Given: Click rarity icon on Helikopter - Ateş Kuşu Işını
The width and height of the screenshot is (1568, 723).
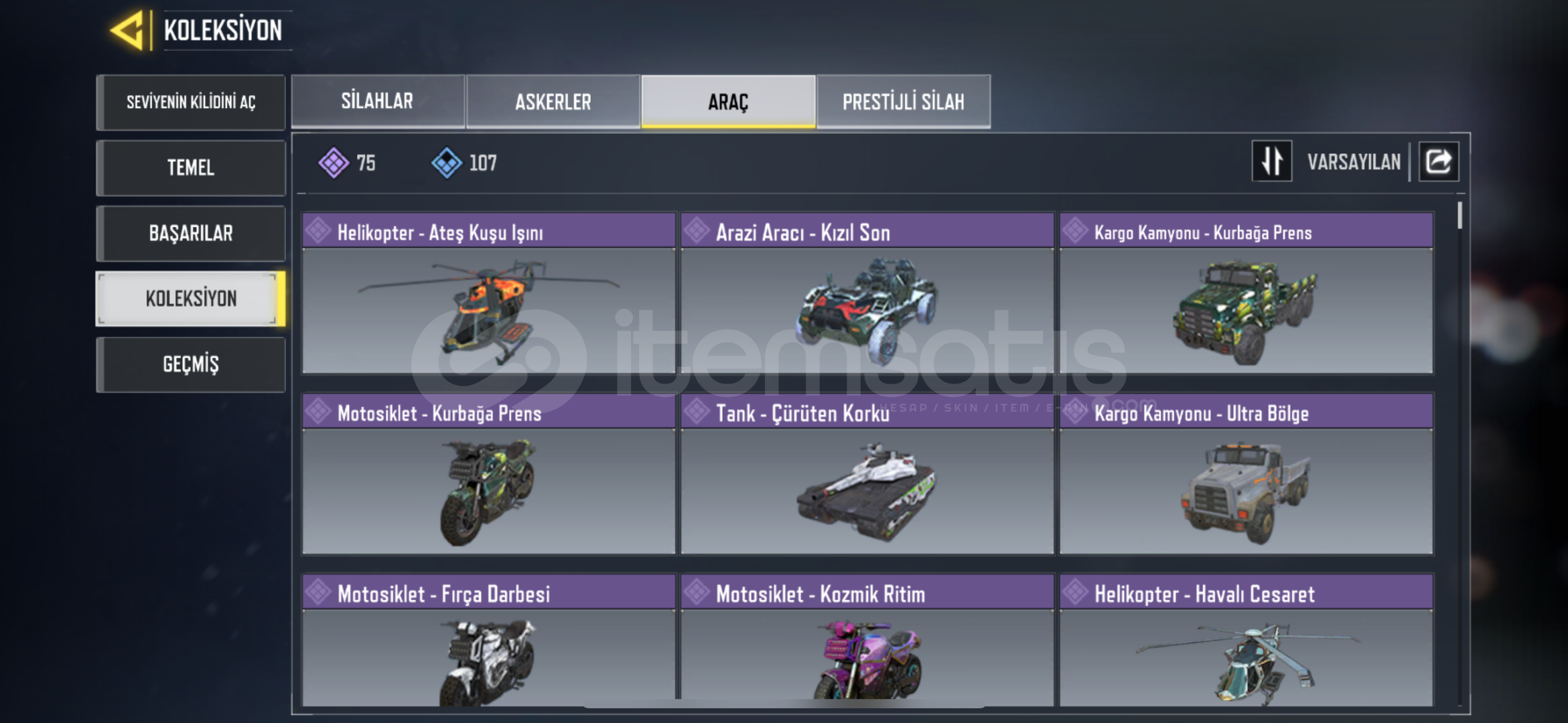Looking at the screenshot, I should (x=318, y=231).
